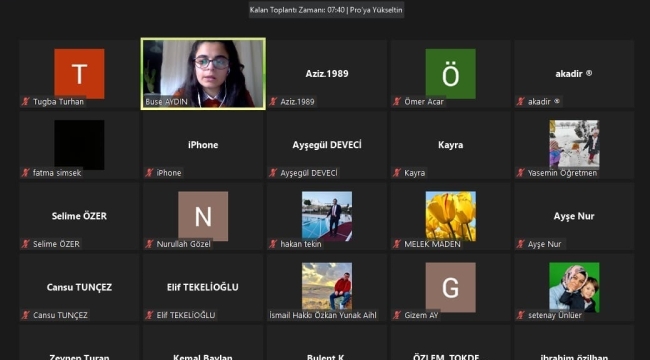650x360 pixels.
Task: Click the large centered Kayra name
Action: (x=451, y=145)
